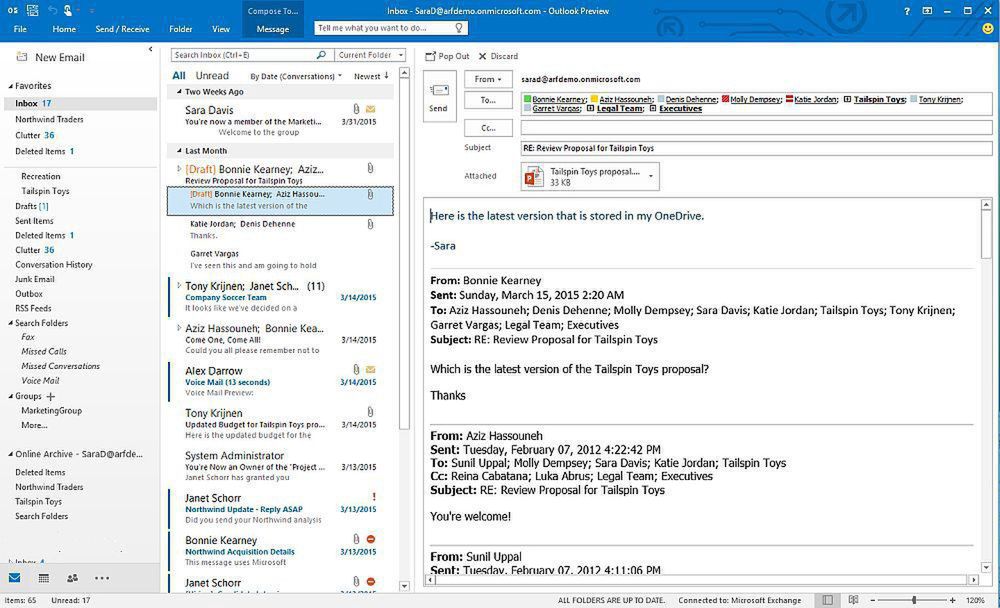This screenshot has width=1000, height=608.
Task: Click attachment paperclip on Sara Davis message
Action: tap(356, 109)
